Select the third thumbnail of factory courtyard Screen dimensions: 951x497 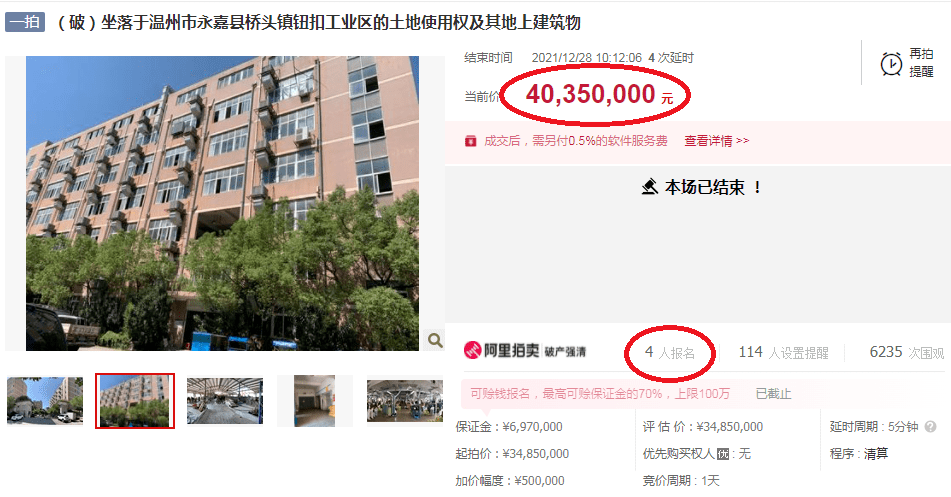coord(225,401)
